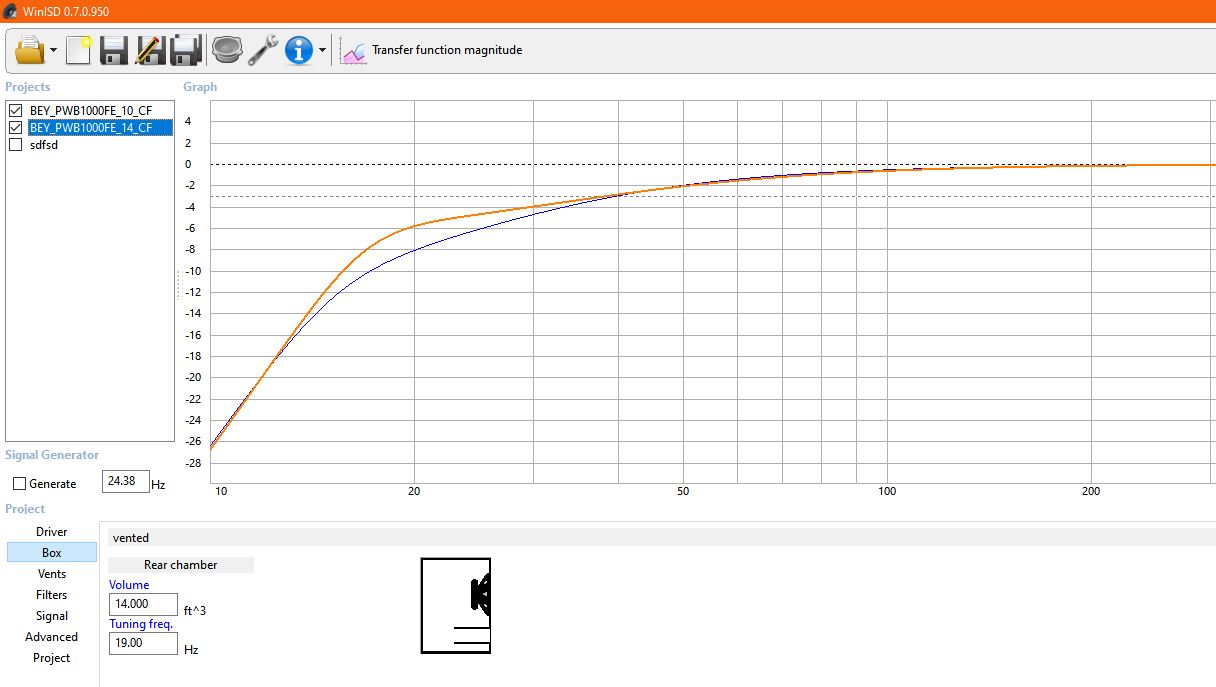Click the graph splitter grip left of y-axis
Screen dimensions: 1216x687
[179, 285]
